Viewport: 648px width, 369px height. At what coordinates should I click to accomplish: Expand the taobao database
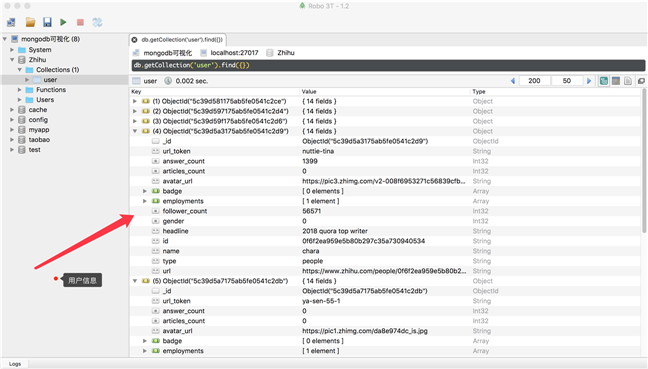click(12, 140)
